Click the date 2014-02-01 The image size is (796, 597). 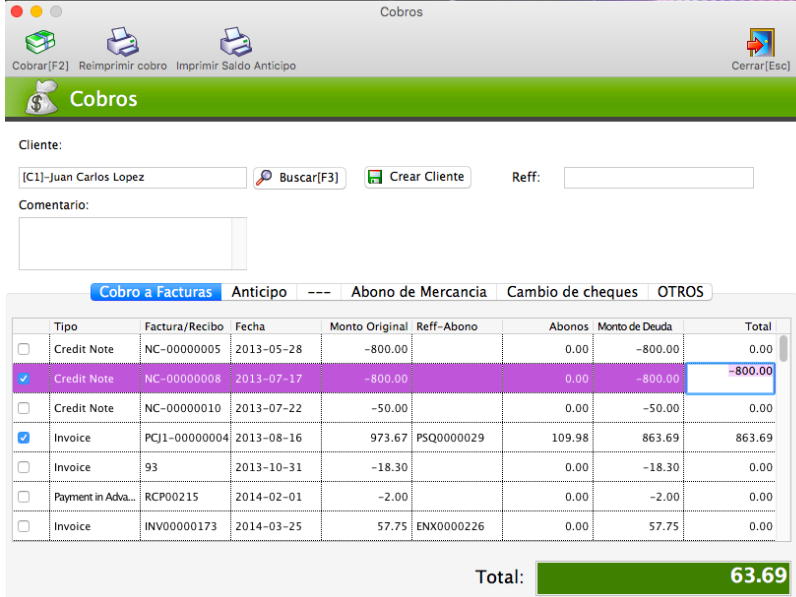pyautogui.click(x=276, y=496)
